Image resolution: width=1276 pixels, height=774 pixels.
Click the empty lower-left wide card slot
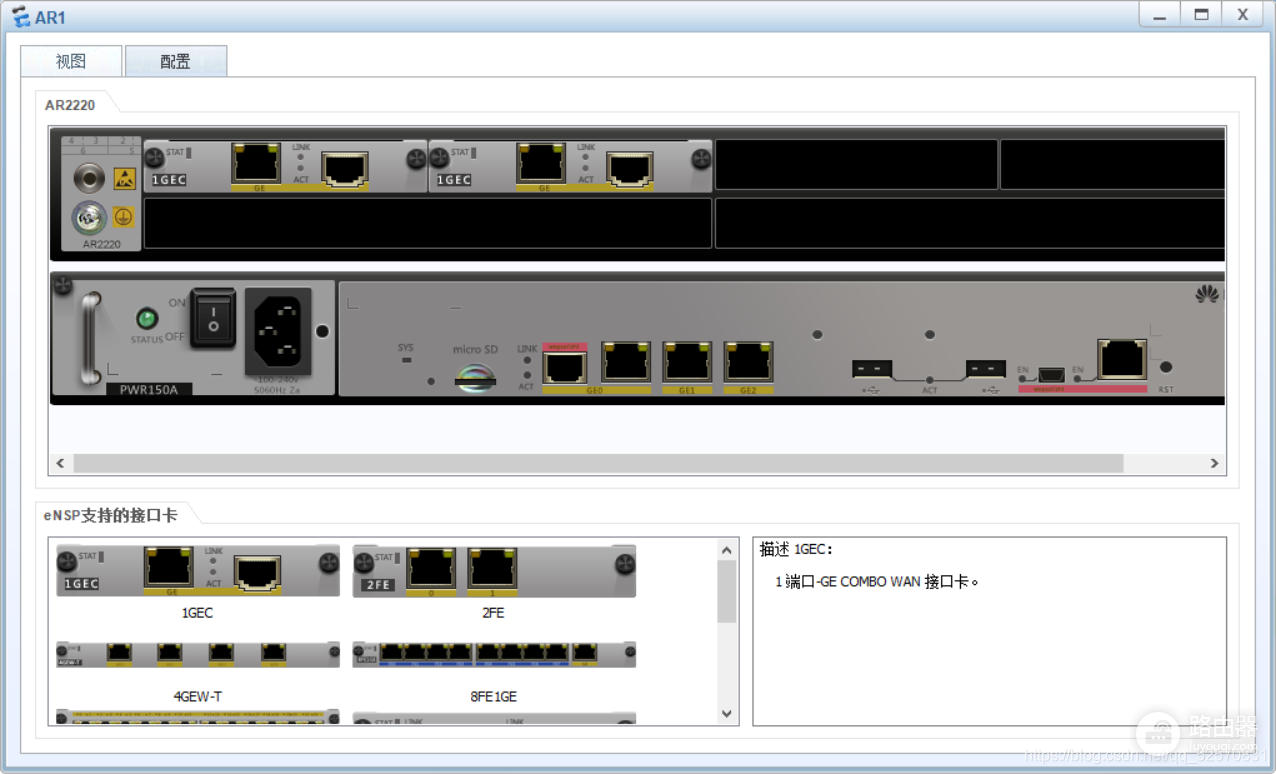428,223
